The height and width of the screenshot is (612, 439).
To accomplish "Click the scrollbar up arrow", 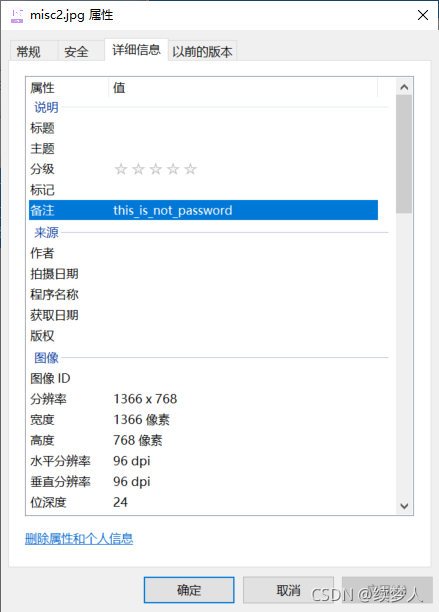I will 404,87.
